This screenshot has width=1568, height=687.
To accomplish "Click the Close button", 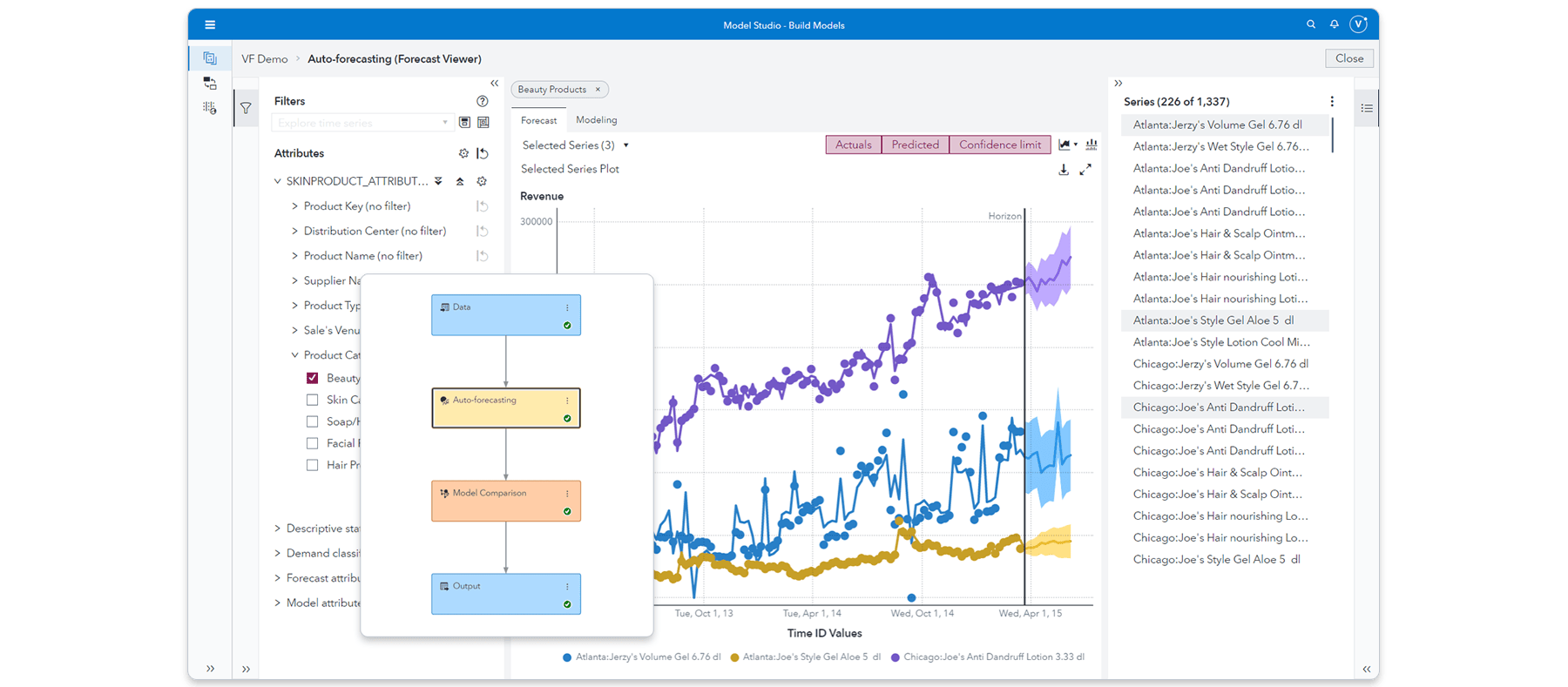I will 1348,58.
